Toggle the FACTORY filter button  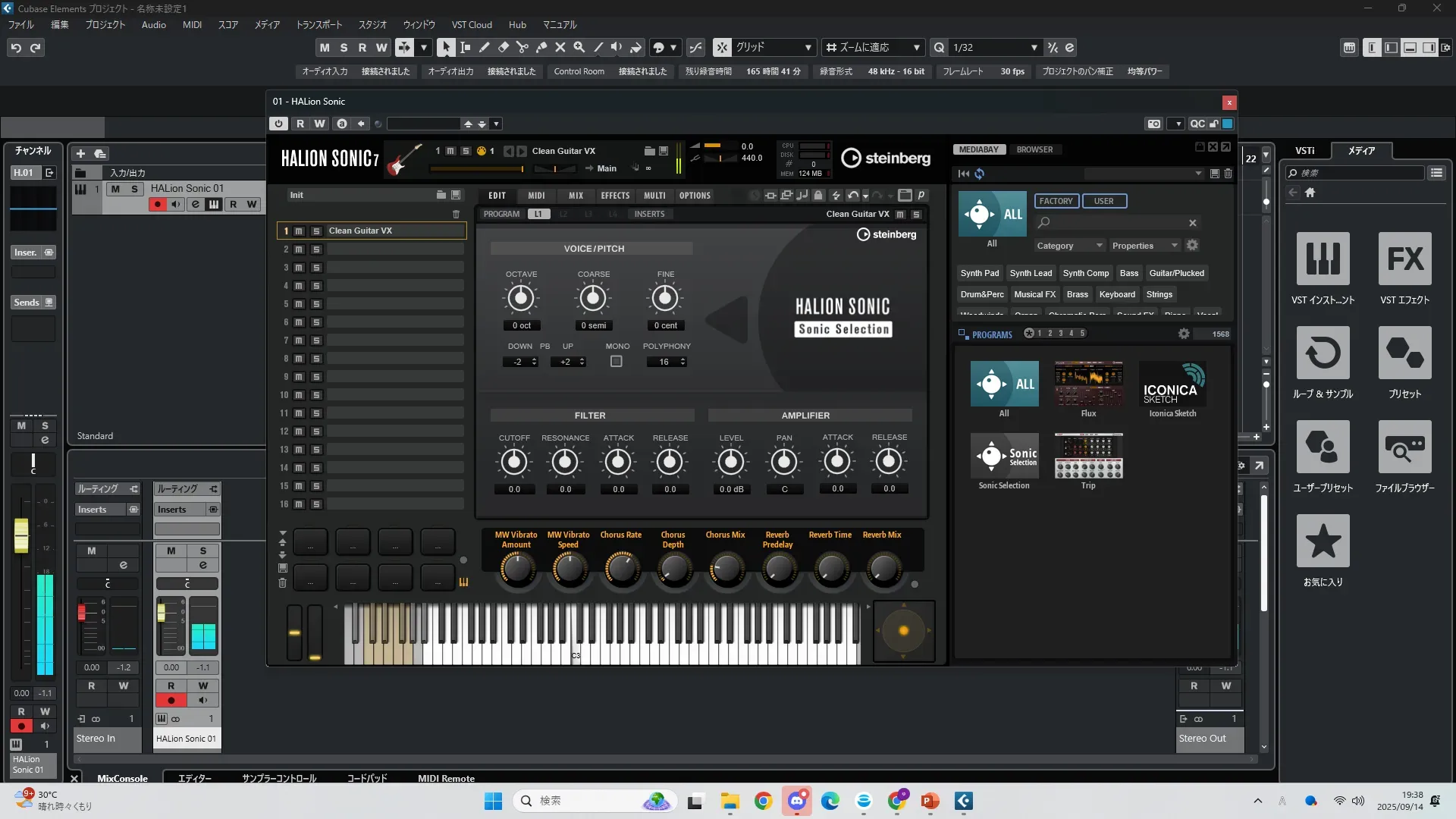1056,201
